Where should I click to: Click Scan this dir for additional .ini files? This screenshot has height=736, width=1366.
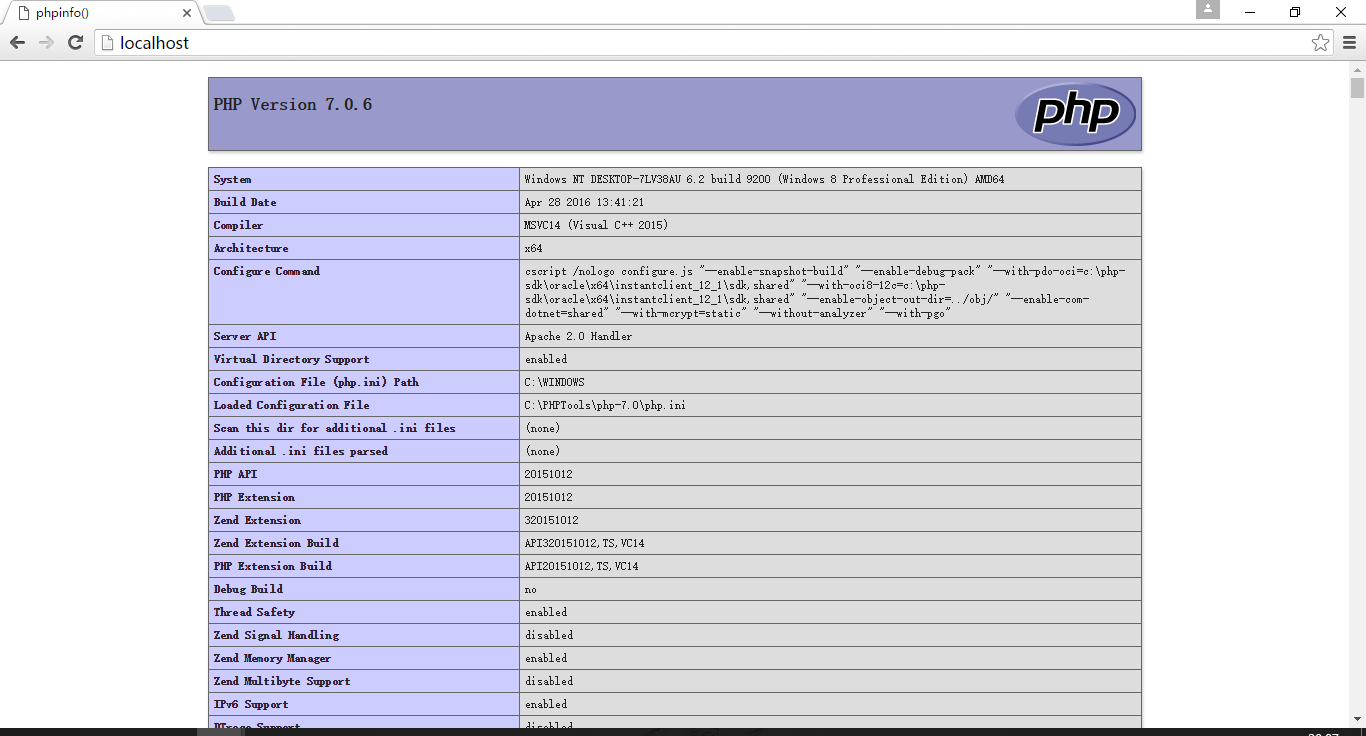click(335, 428)
